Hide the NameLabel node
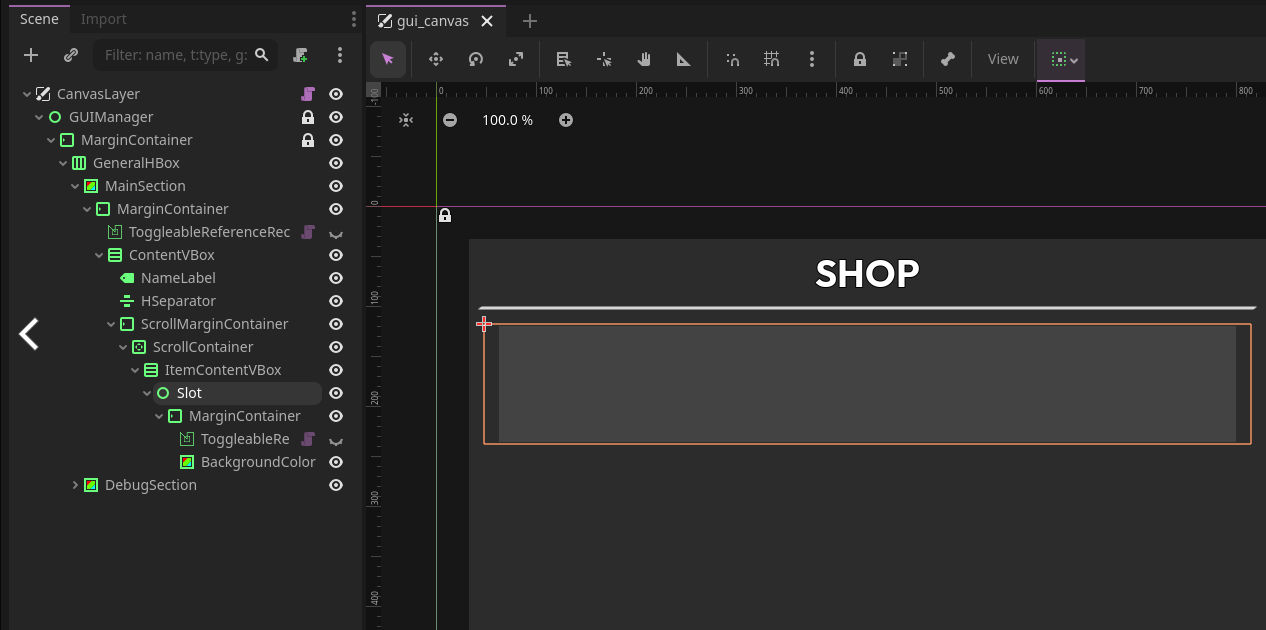Image resolution: width=1266 pixels, height=630 pixels. pos(335,277)
